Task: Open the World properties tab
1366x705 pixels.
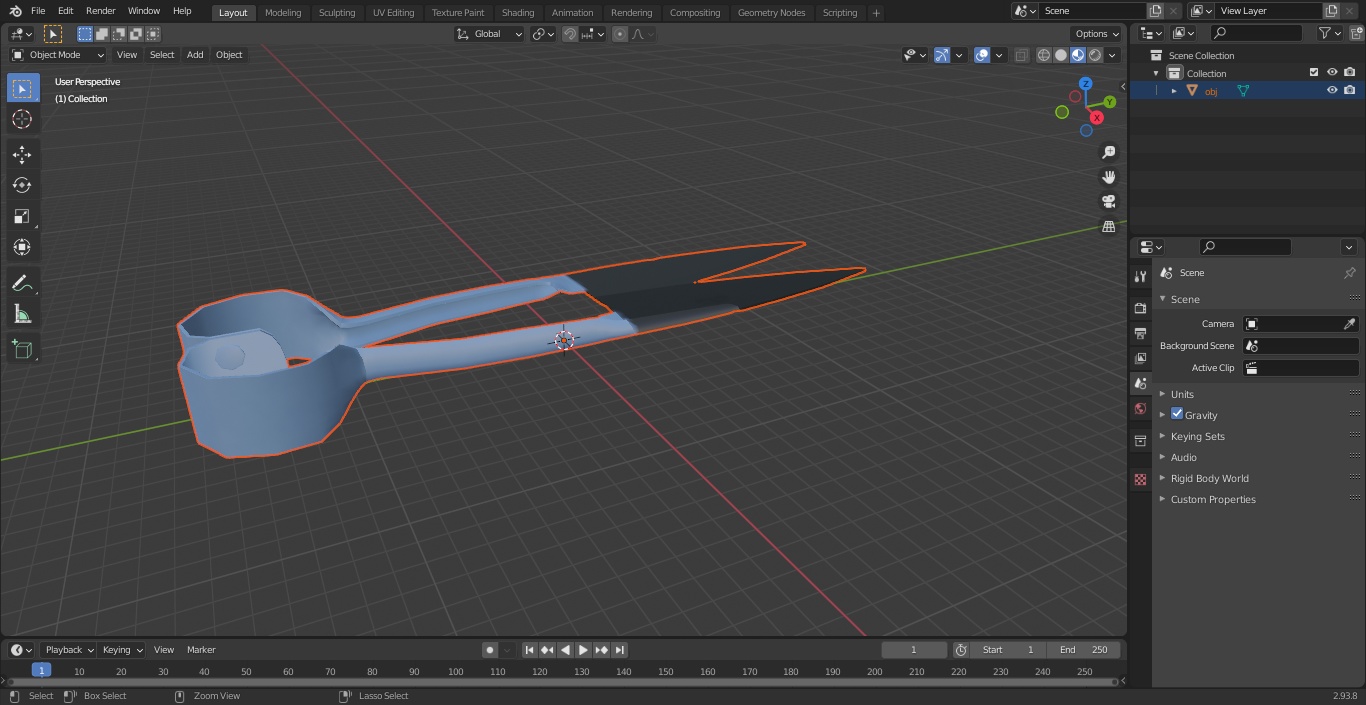Action: coord(1140,409)
